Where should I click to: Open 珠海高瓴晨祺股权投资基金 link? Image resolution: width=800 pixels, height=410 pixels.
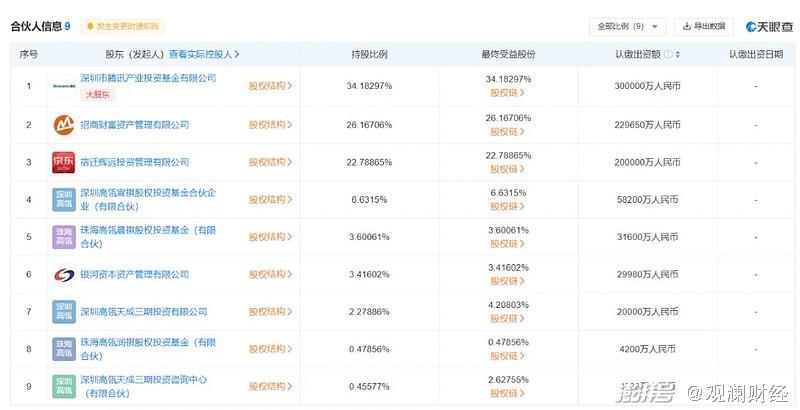pos(148,237)
